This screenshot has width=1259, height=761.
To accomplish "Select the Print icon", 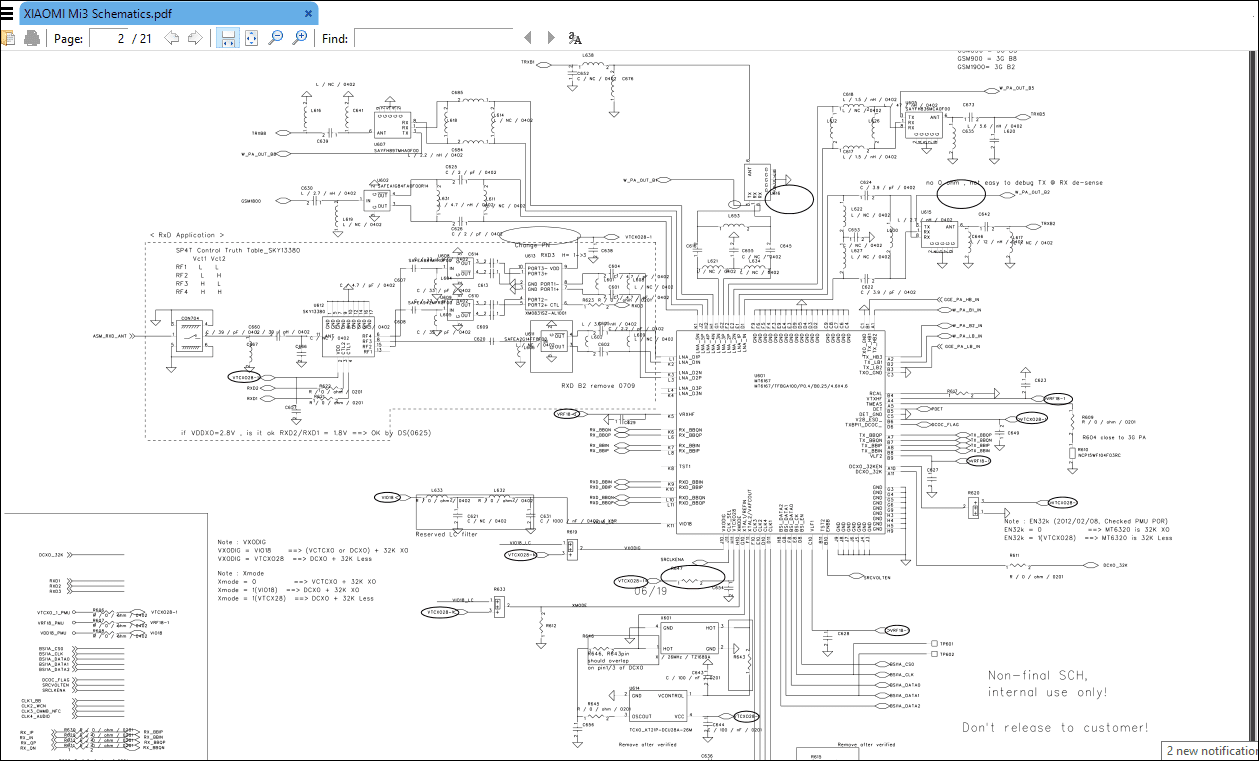I will click(x=30, y=37).
